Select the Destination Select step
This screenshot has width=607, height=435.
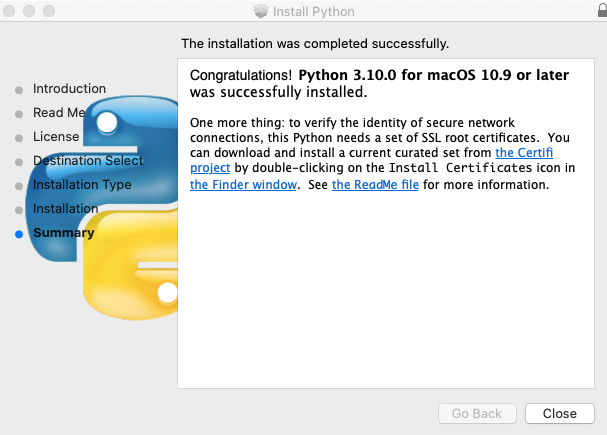coord(88,161)
